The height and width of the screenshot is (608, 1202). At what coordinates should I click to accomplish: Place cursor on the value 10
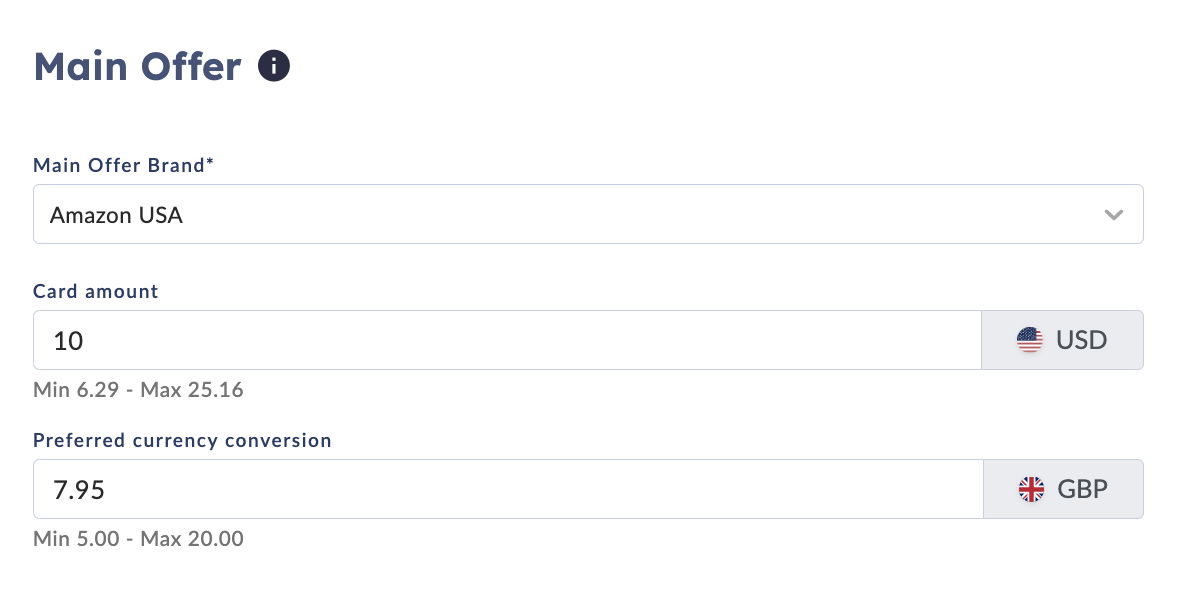pos(68,341)
